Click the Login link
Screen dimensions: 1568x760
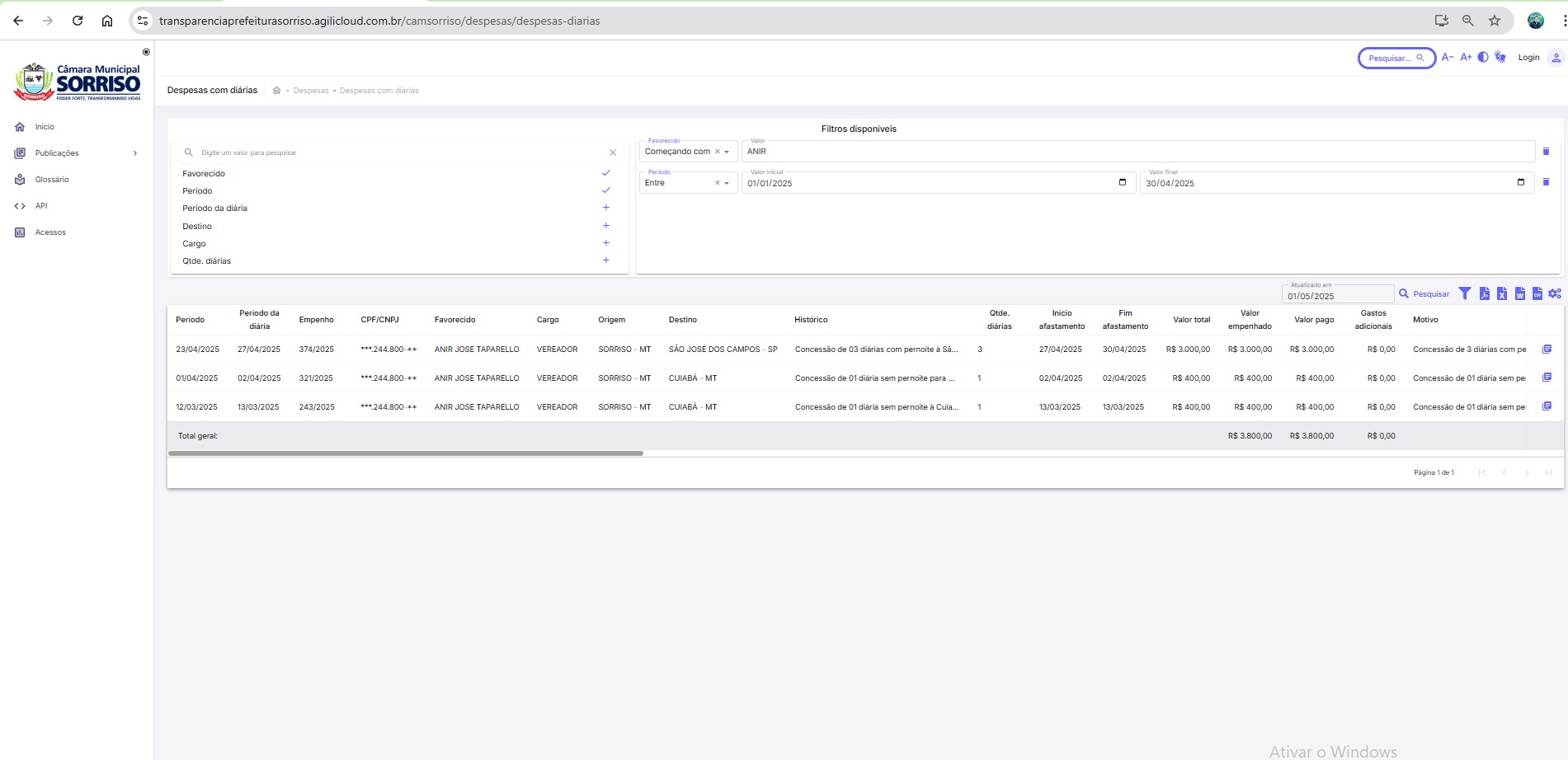[1528, 58]
